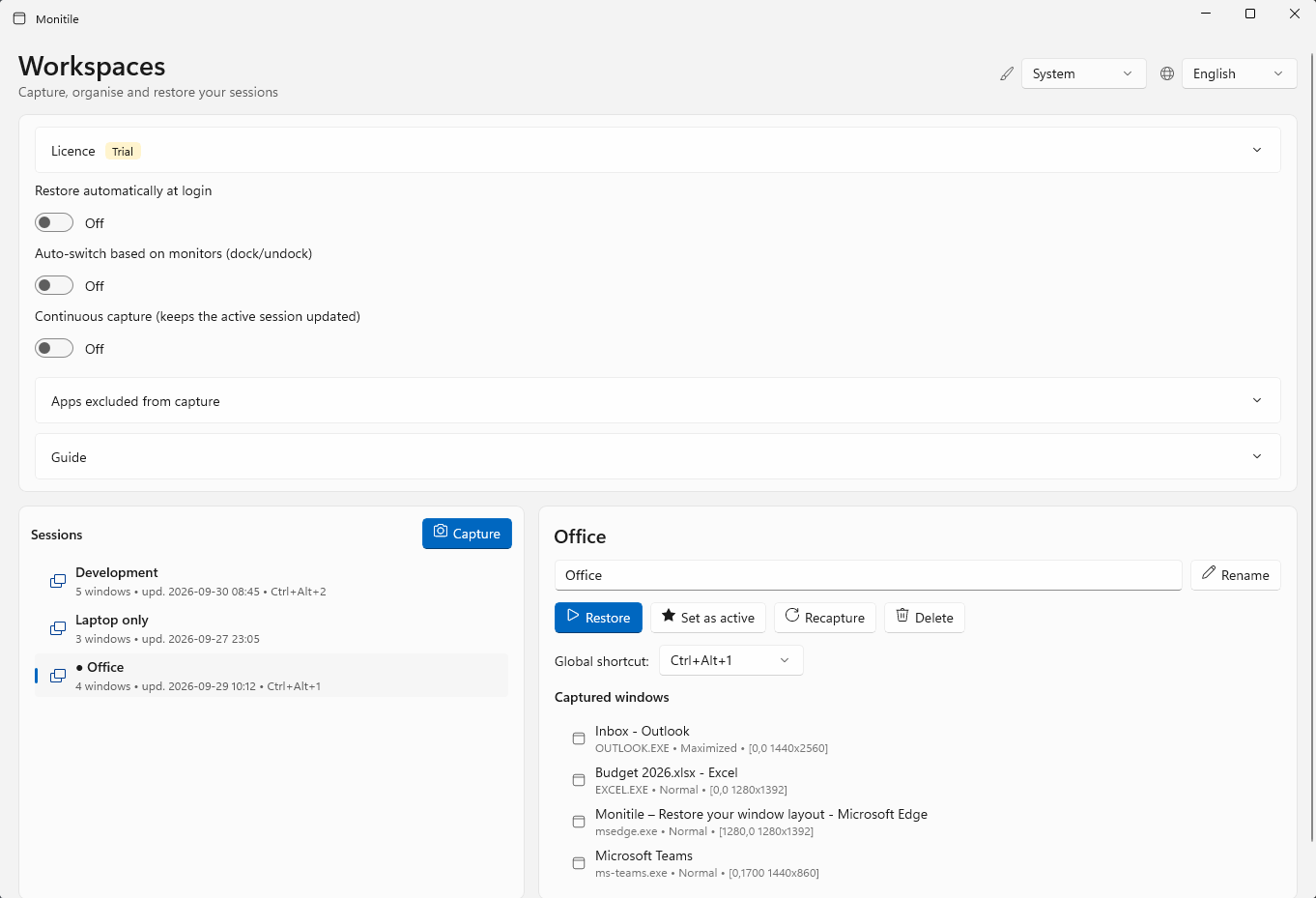Click the Rename button
1316x898 pixels.
[1236, 575]
